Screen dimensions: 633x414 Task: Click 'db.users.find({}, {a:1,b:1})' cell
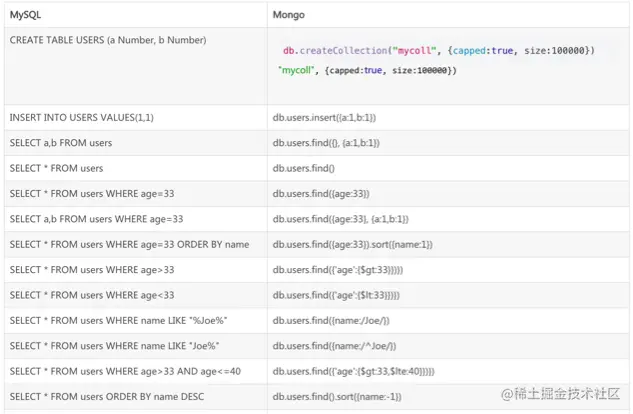tap(448, 143)
